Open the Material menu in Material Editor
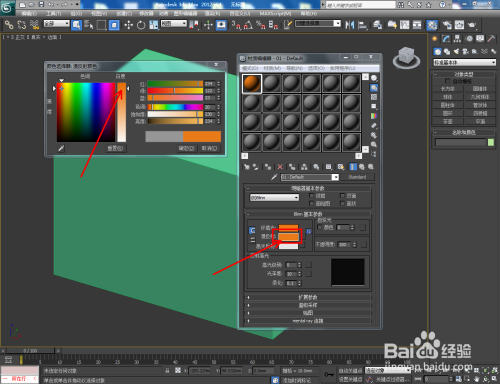 (x=272, y=68)
